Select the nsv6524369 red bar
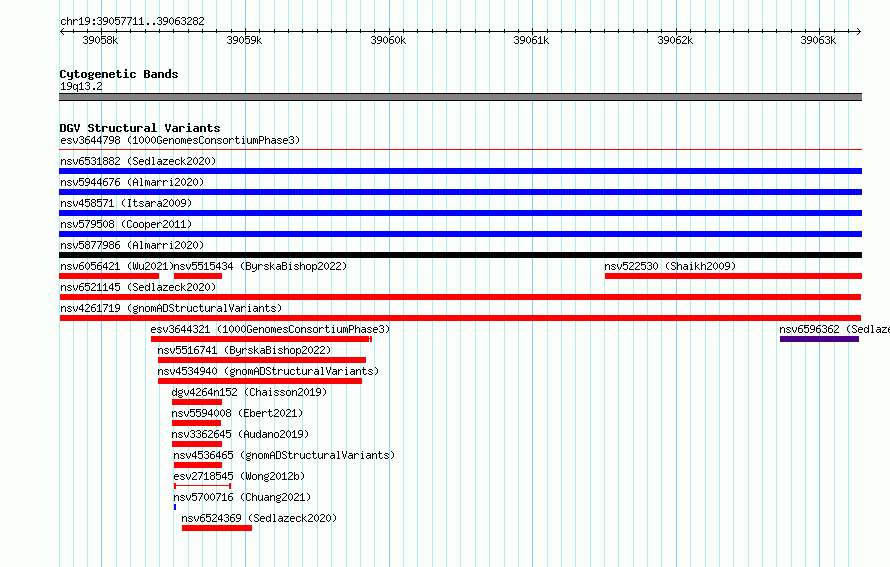This screenshot has width=890, height=567. (x=217, y=528)
